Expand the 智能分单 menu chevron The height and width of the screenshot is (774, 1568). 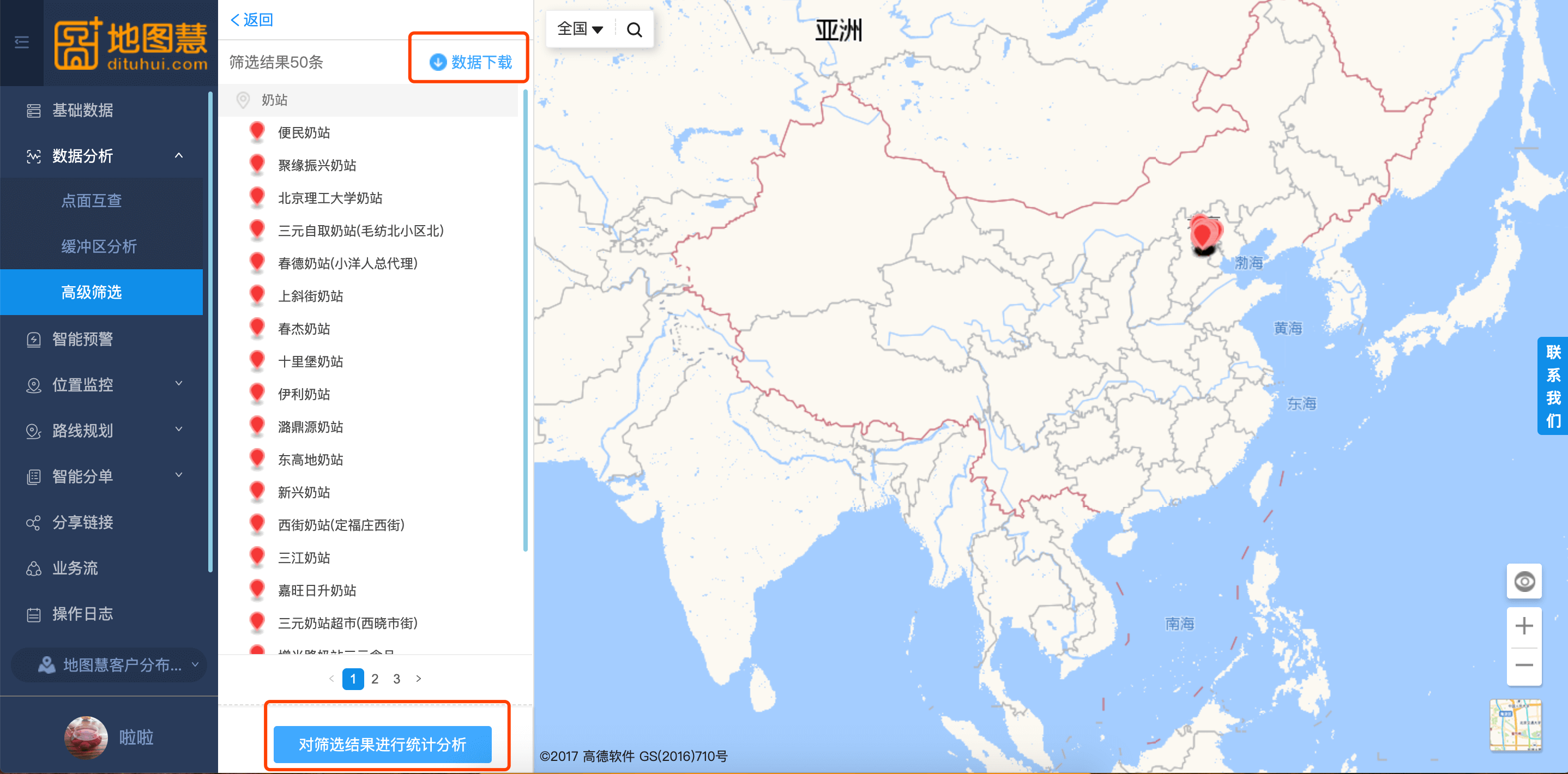click(x=178, y=475)
